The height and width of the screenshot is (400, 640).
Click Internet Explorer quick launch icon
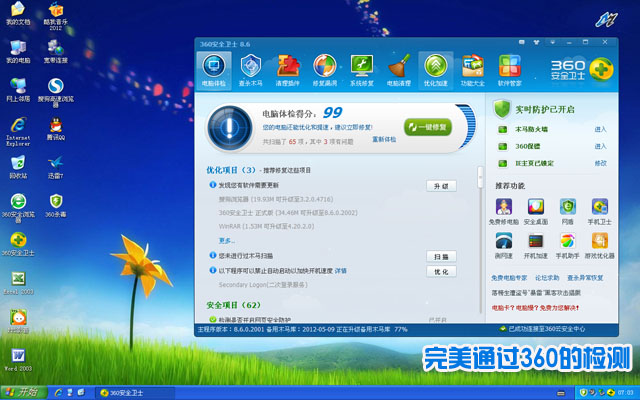58,393
